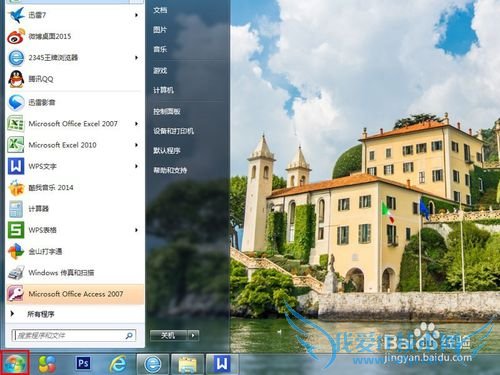Switch to the WPS Writer taskbar button
This screenshot has width=500, height=375.
pos(222,364)
